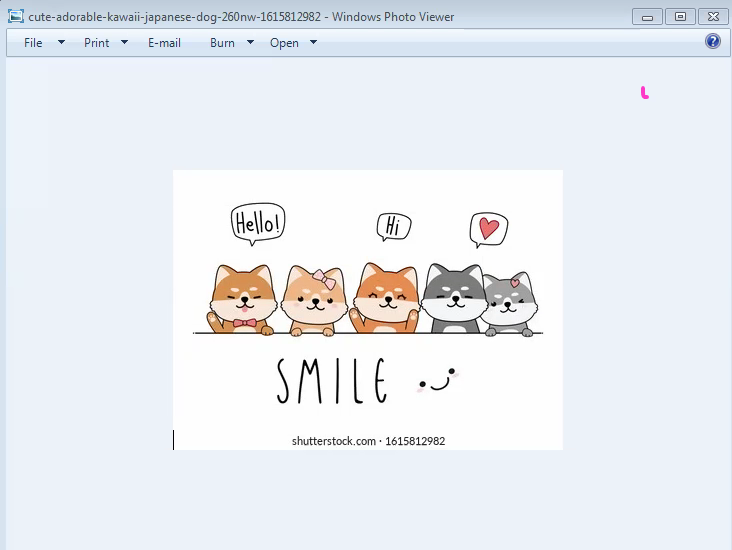
Task: Click the red heart speech bubble
Action: (488, 229)
